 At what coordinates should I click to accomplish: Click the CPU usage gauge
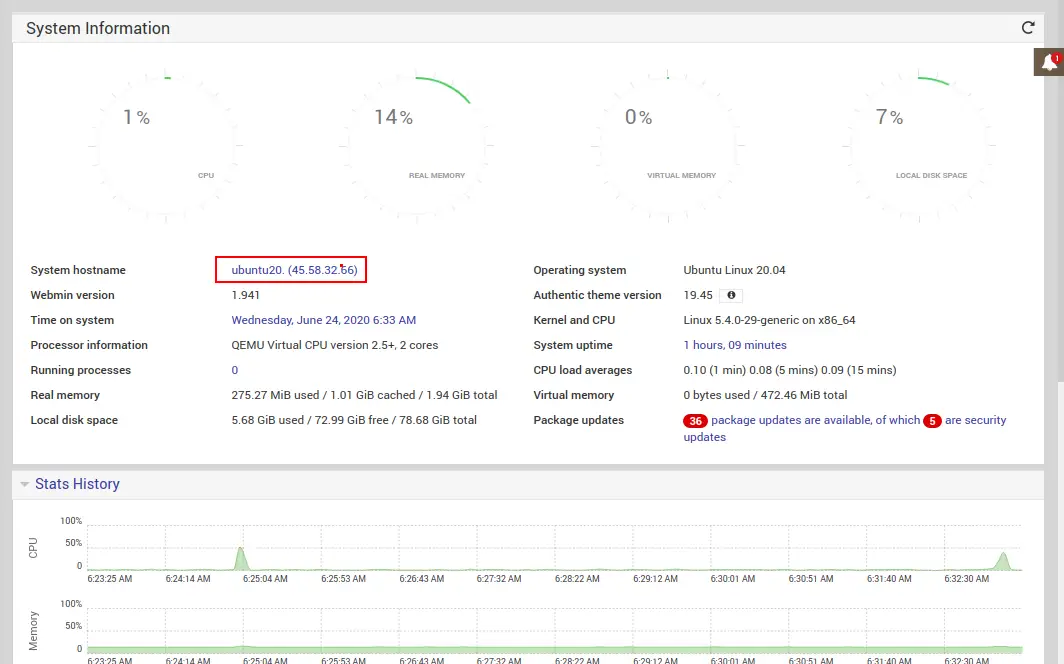(166, 145)
